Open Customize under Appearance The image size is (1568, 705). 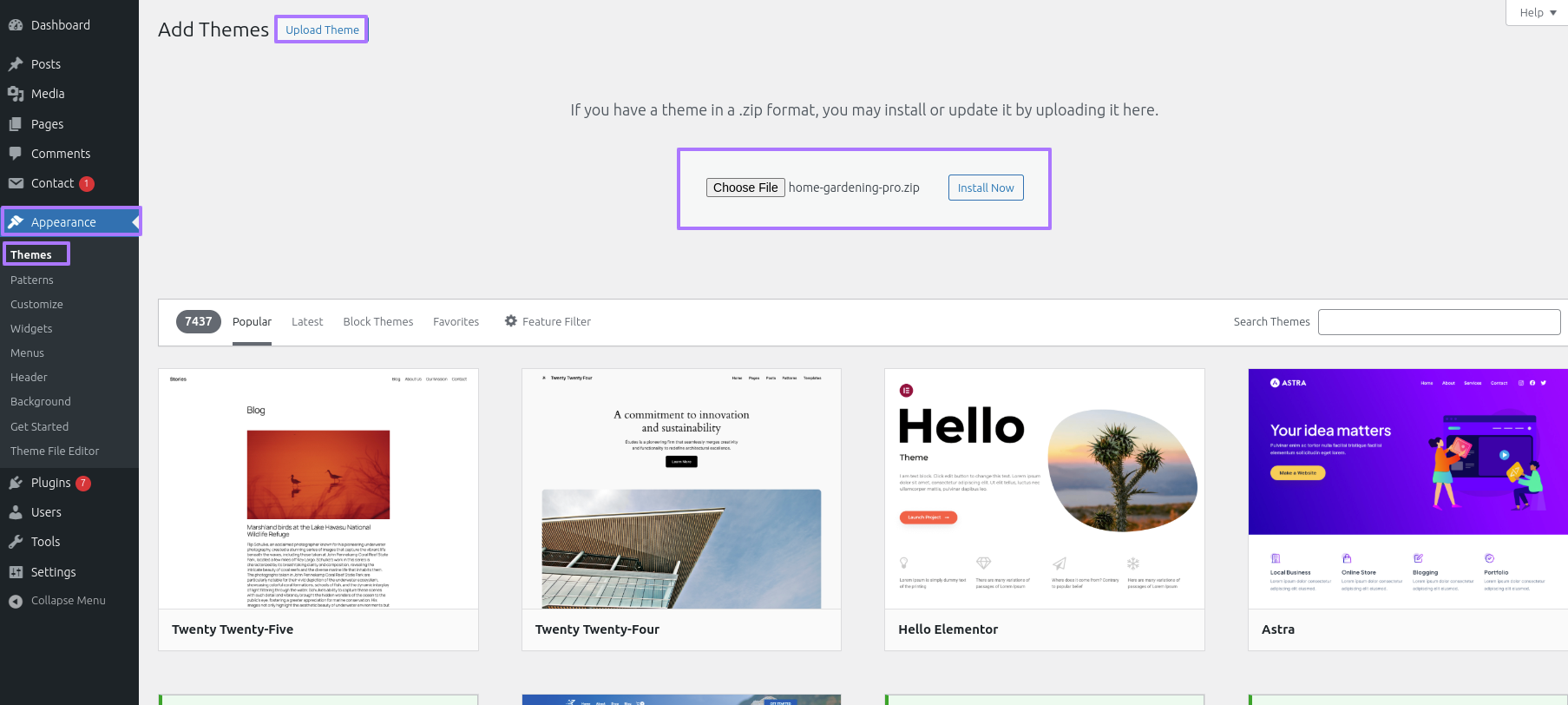pos(36,304)
